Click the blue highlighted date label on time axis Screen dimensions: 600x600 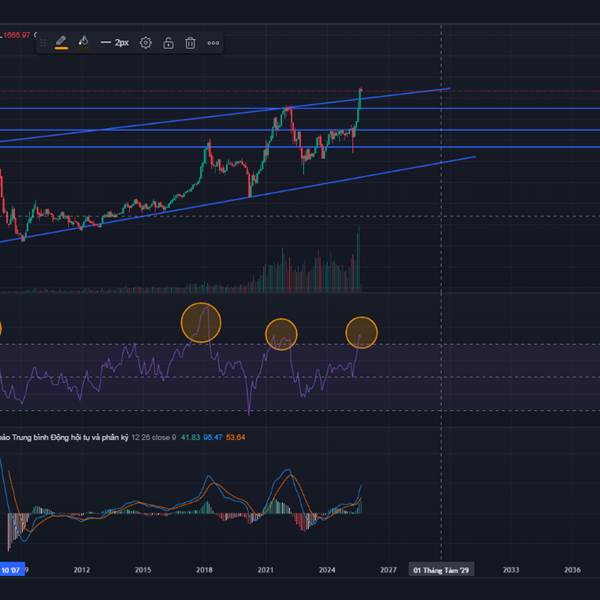(12, 570)
